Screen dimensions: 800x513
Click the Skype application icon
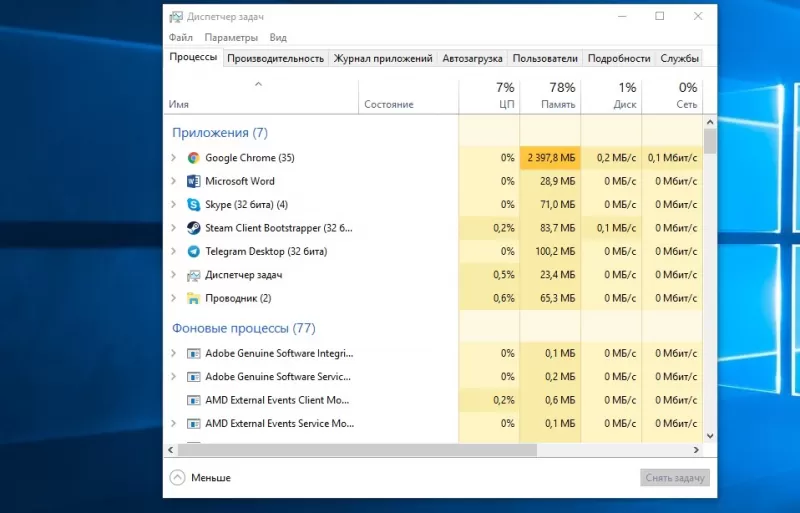click(x=194, y=205)
